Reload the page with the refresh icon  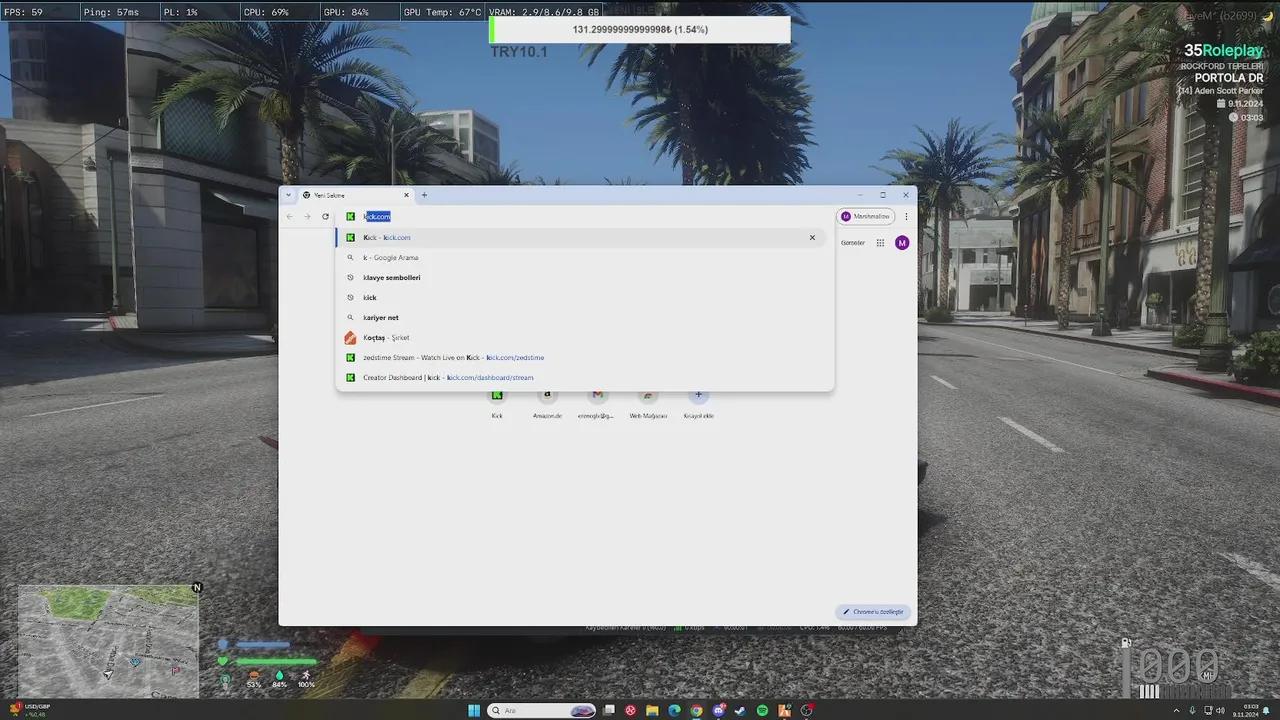tap(325, 216)
